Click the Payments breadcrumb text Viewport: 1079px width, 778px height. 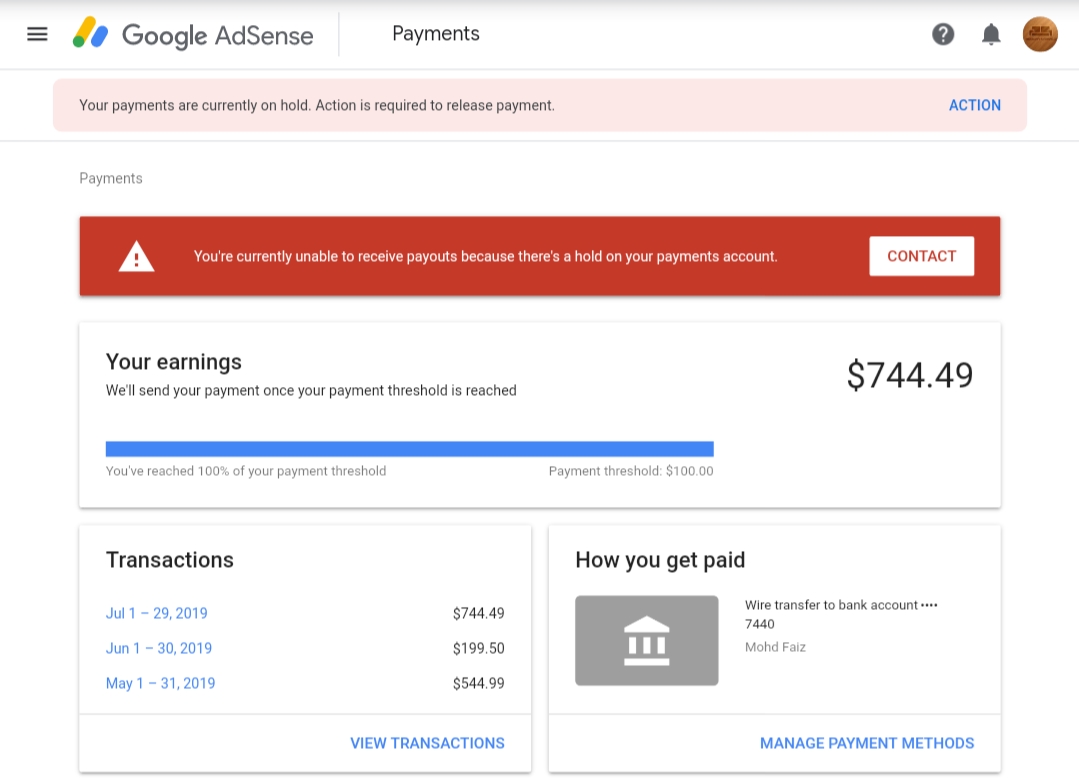pyautogui.click(x=111, y=178)
